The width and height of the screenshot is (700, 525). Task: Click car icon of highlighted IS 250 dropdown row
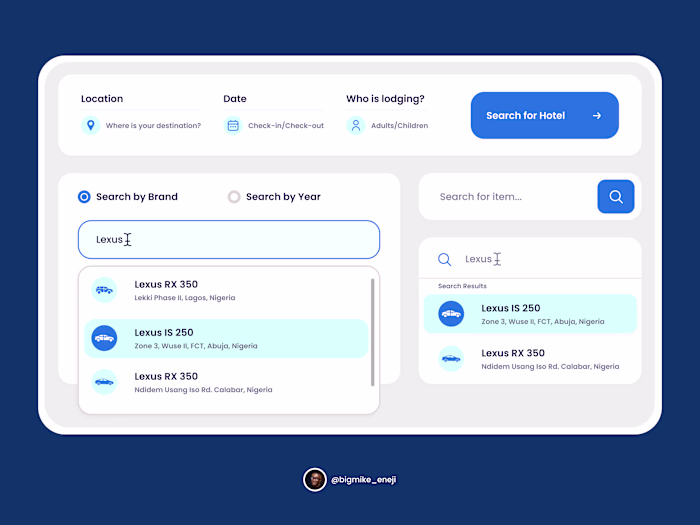104,338
